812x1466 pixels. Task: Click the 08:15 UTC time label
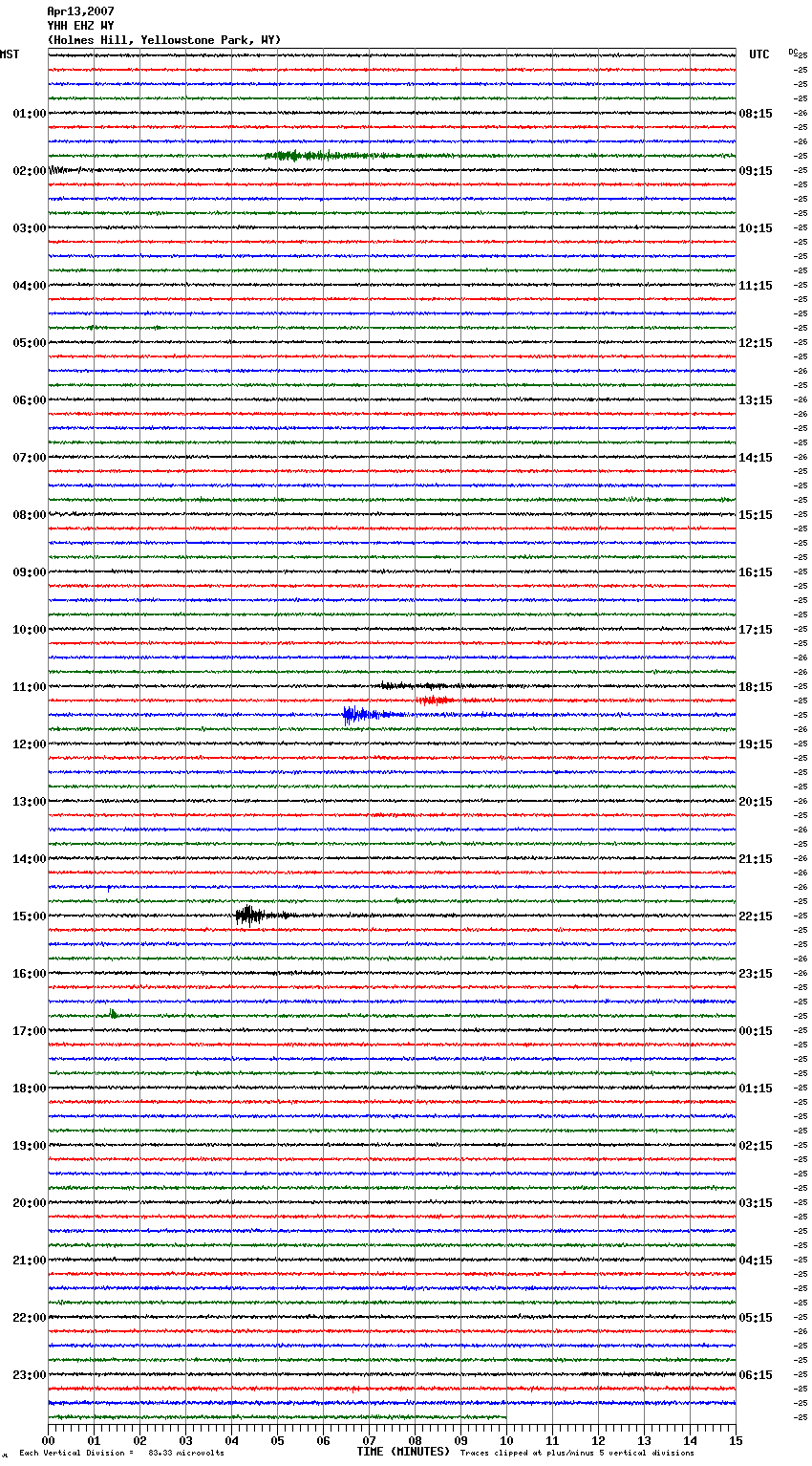pos(756,114)
